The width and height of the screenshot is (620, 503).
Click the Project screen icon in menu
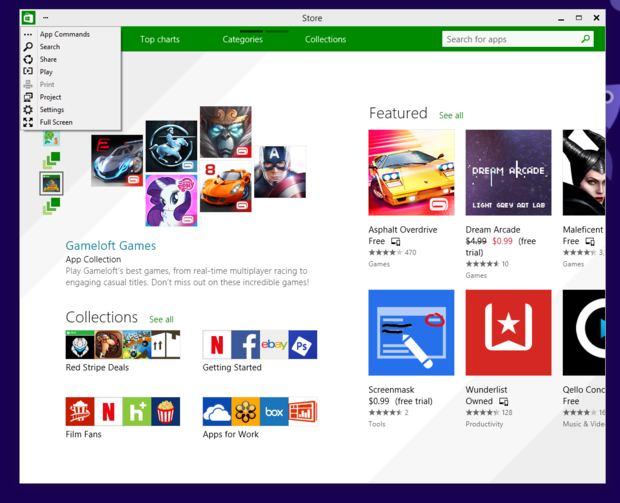point(28,97)
